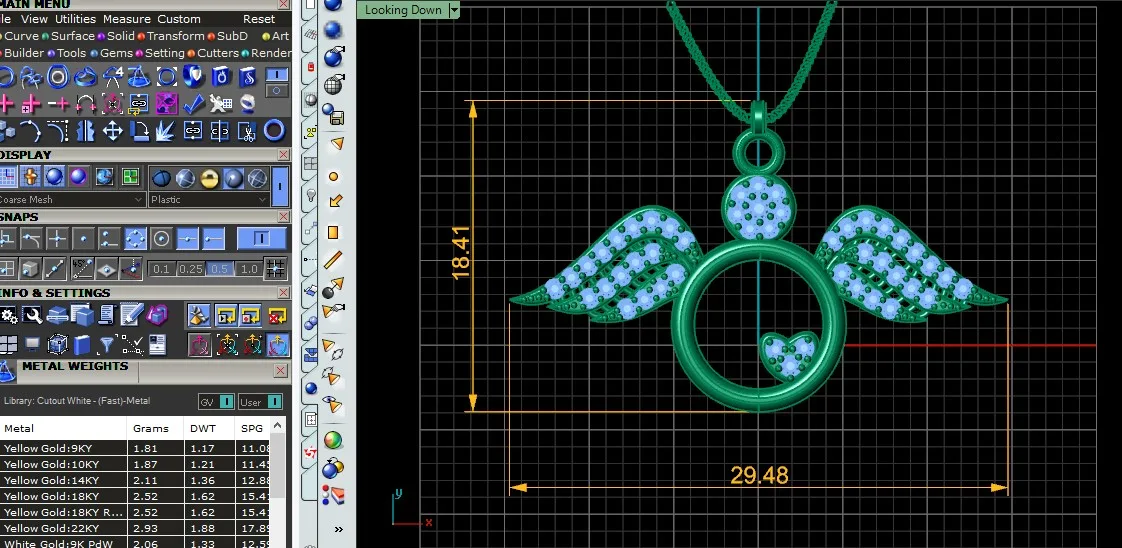Click the purple cube icon

coord(157,315)
